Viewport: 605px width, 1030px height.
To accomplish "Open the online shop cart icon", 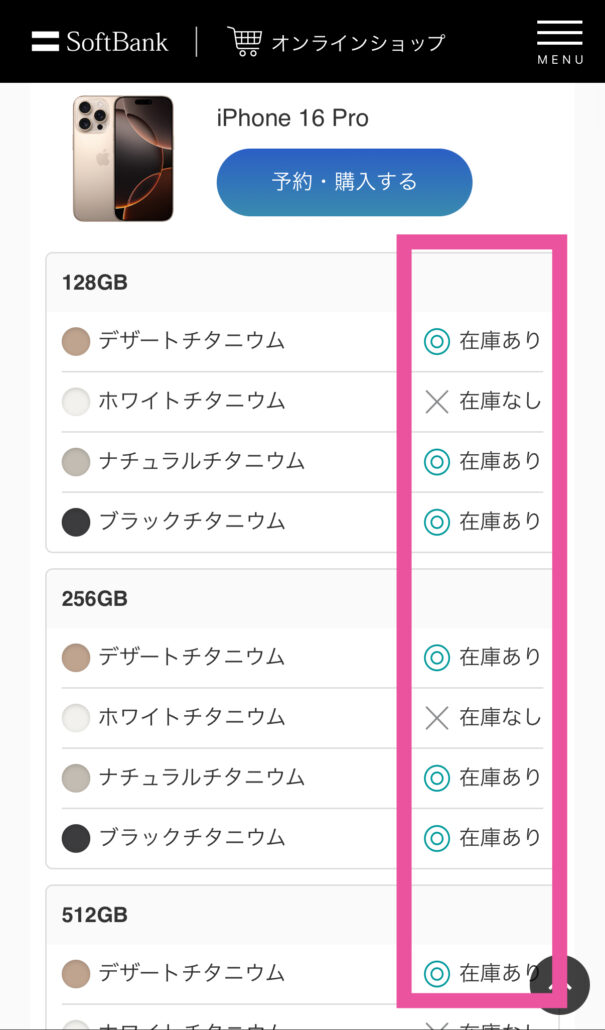I will [244, 41].
